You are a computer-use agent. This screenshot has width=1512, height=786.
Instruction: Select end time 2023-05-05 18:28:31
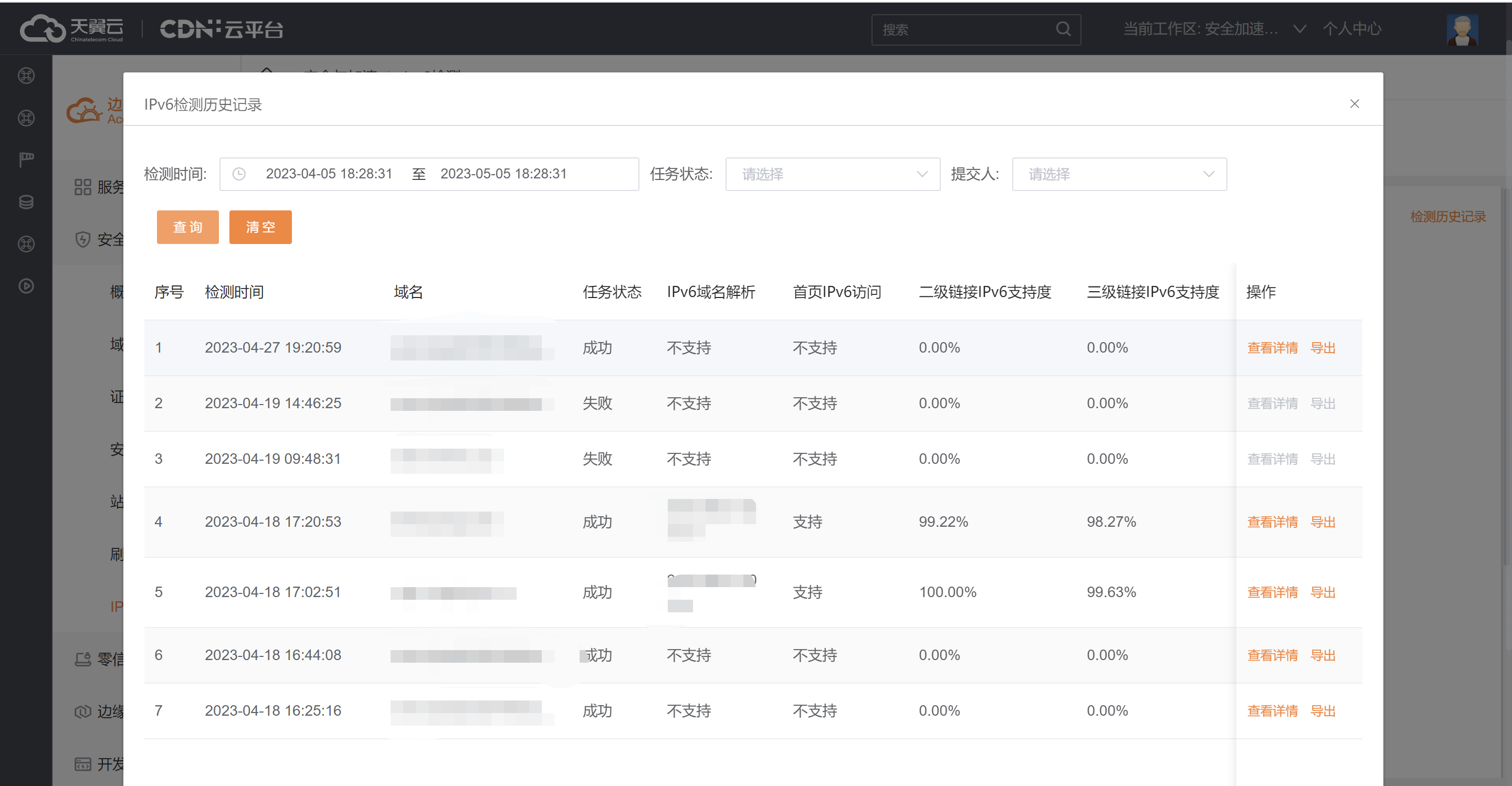pyautogui.click(x=503, y=174)
